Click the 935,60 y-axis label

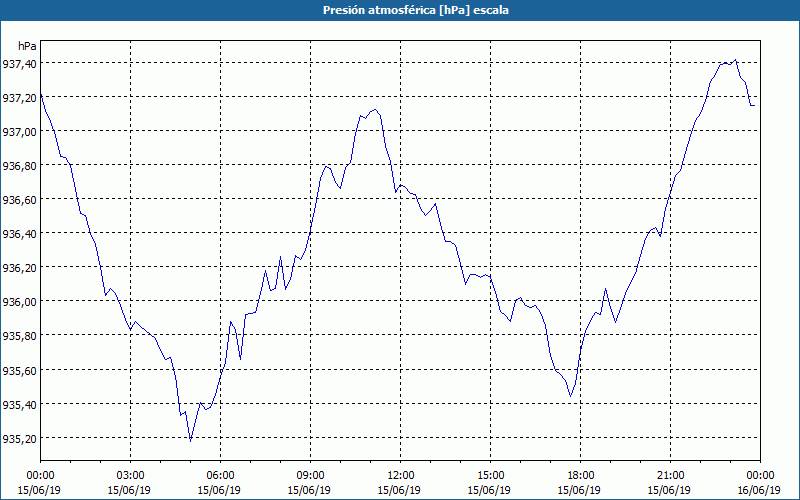[x=19, y=370]
